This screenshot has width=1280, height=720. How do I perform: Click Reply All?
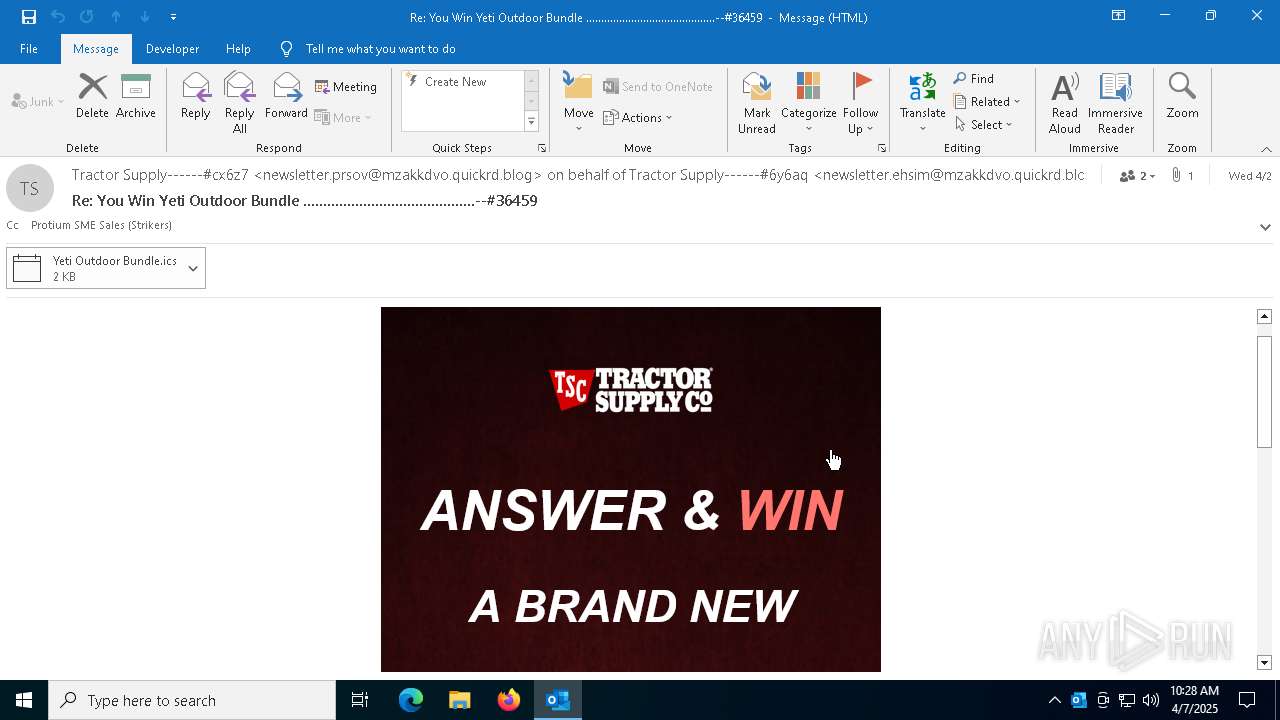click(x=240, y=103)
